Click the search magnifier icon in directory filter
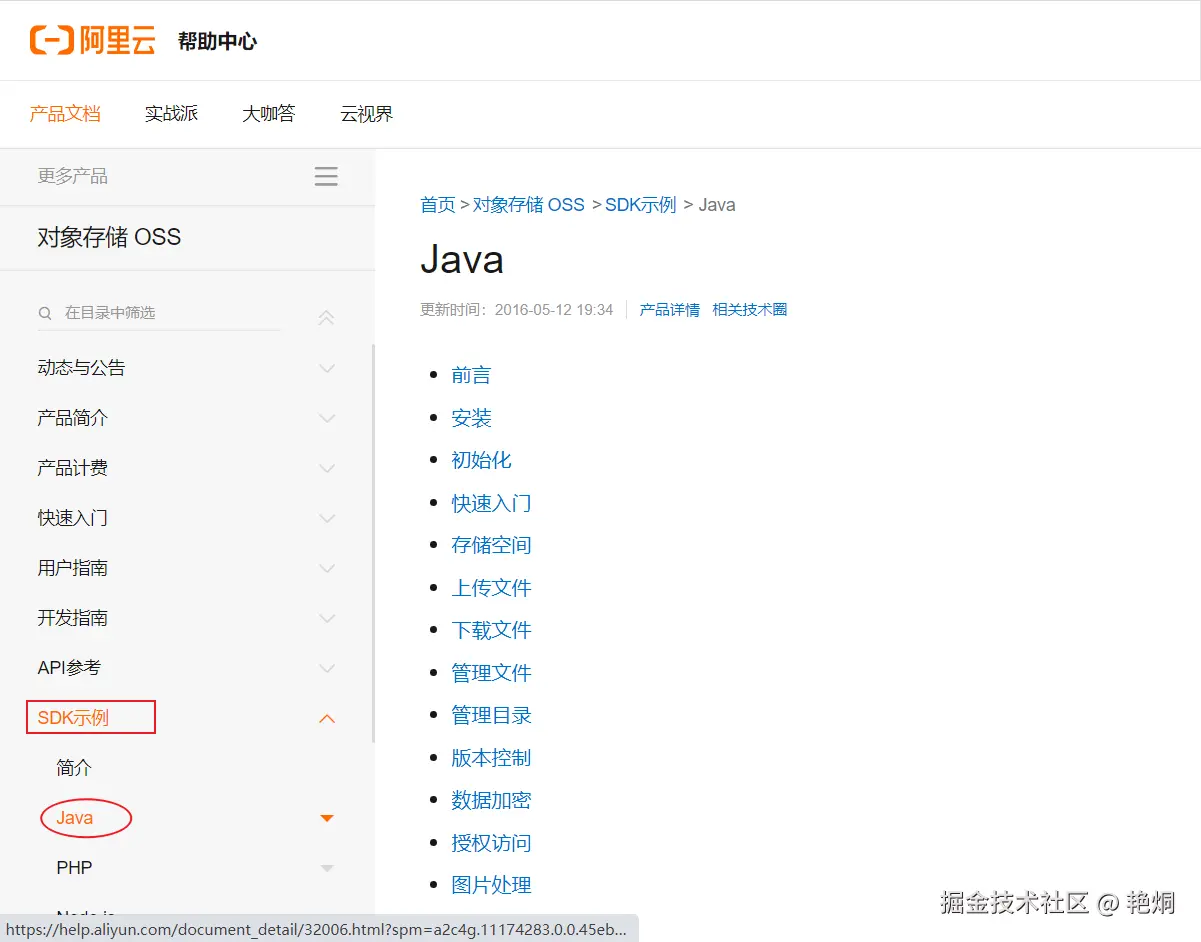1201x942 pixels. [x=45, y=313]
